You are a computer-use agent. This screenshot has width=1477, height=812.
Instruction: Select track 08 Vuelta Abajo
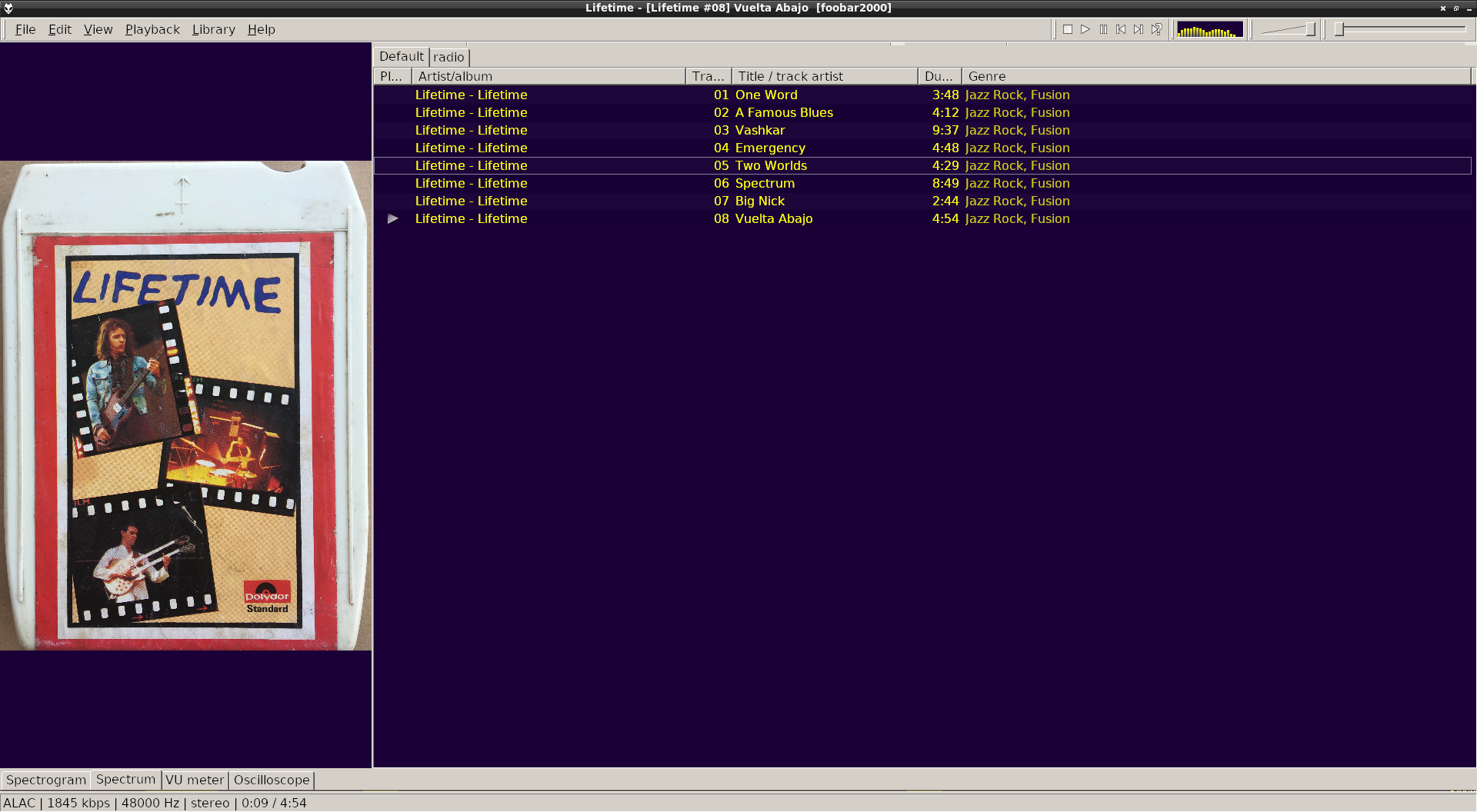click(922, 218)
